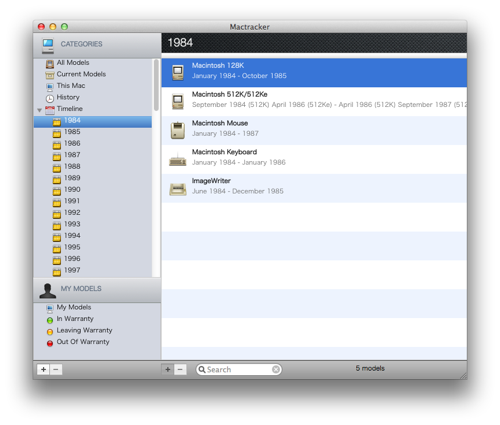The width and height of the screenshot is (500, 425).
Task: Click the 1986 calendar icon
Action: 57,145
